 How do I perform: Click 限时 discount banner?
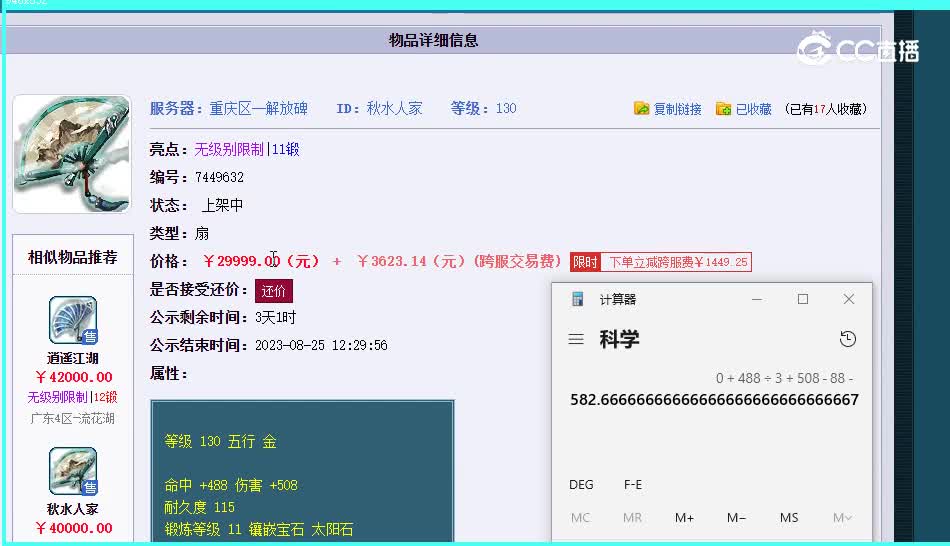[x=661, y=262]
